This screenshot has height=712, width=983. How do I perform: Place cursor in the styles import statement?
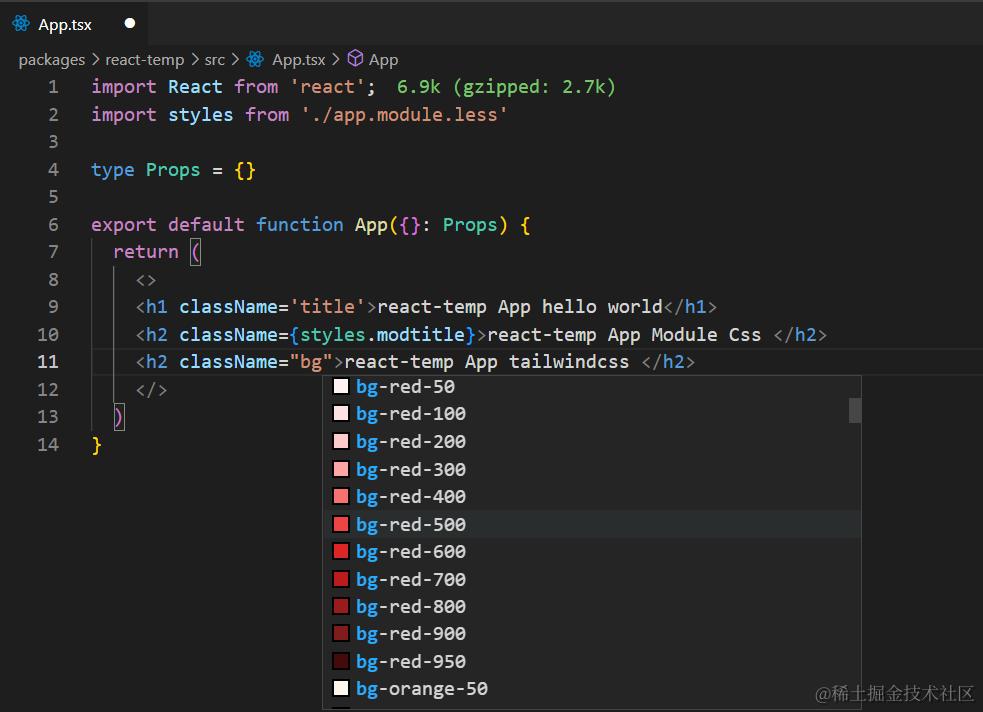[250, 114]
